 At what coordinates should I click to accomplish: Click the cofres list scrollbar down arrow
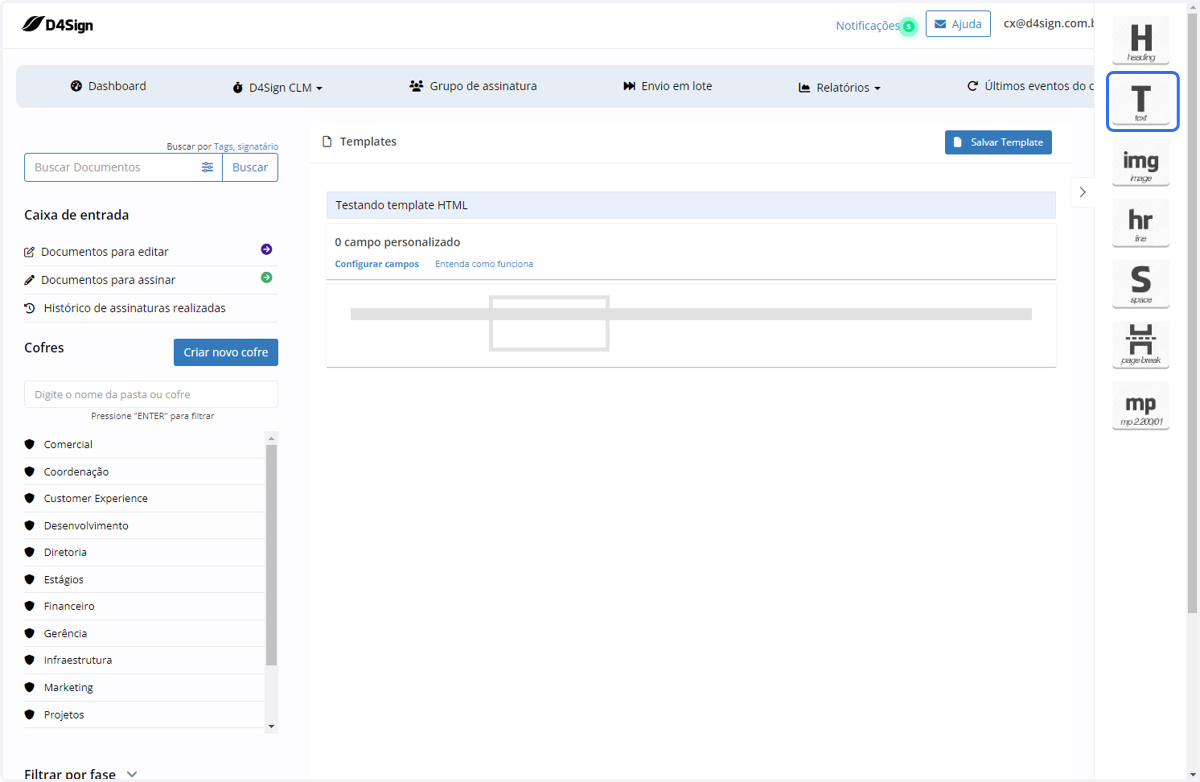pyautogui.click(x=271, y=726)
